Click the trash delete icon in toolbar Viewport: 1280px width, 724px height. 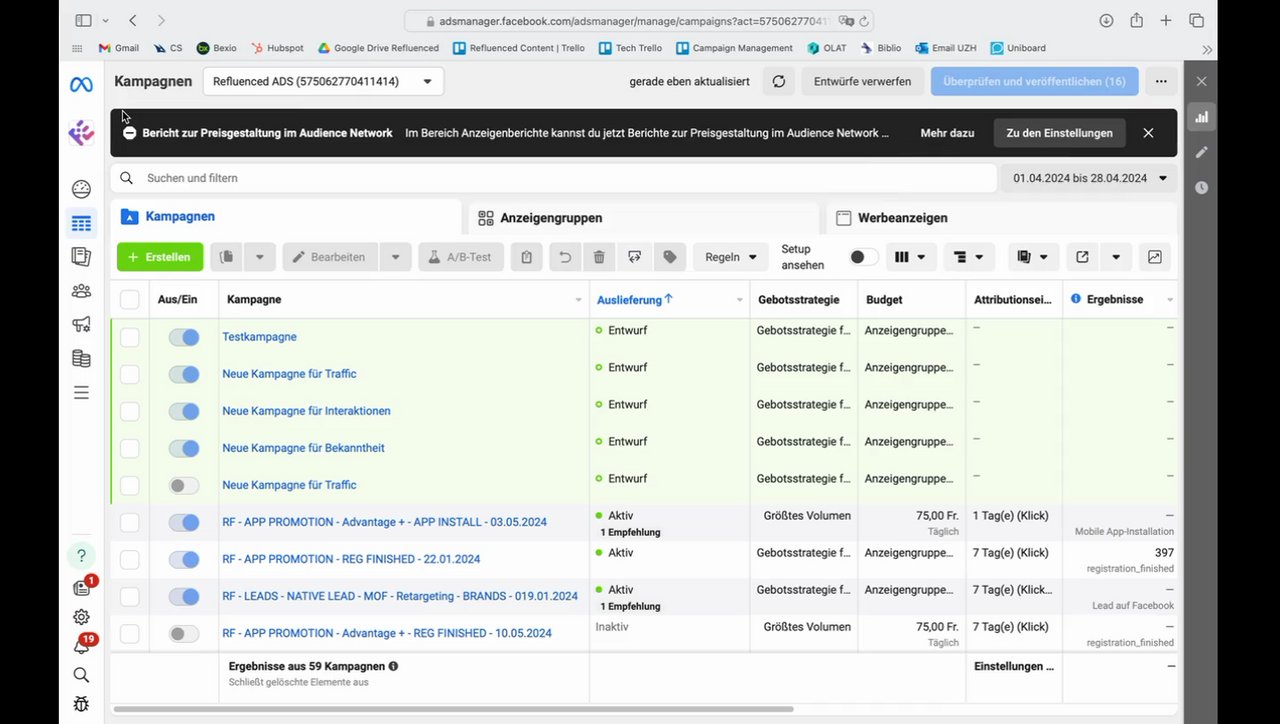coord(599,257)
